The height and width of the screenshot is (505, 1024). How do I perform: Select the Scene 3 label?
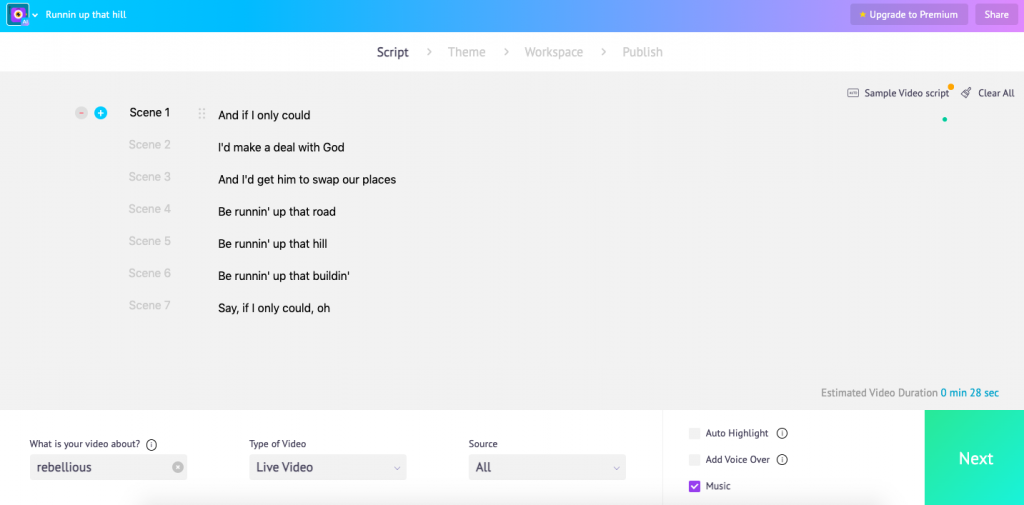click(x=150, y=177)
